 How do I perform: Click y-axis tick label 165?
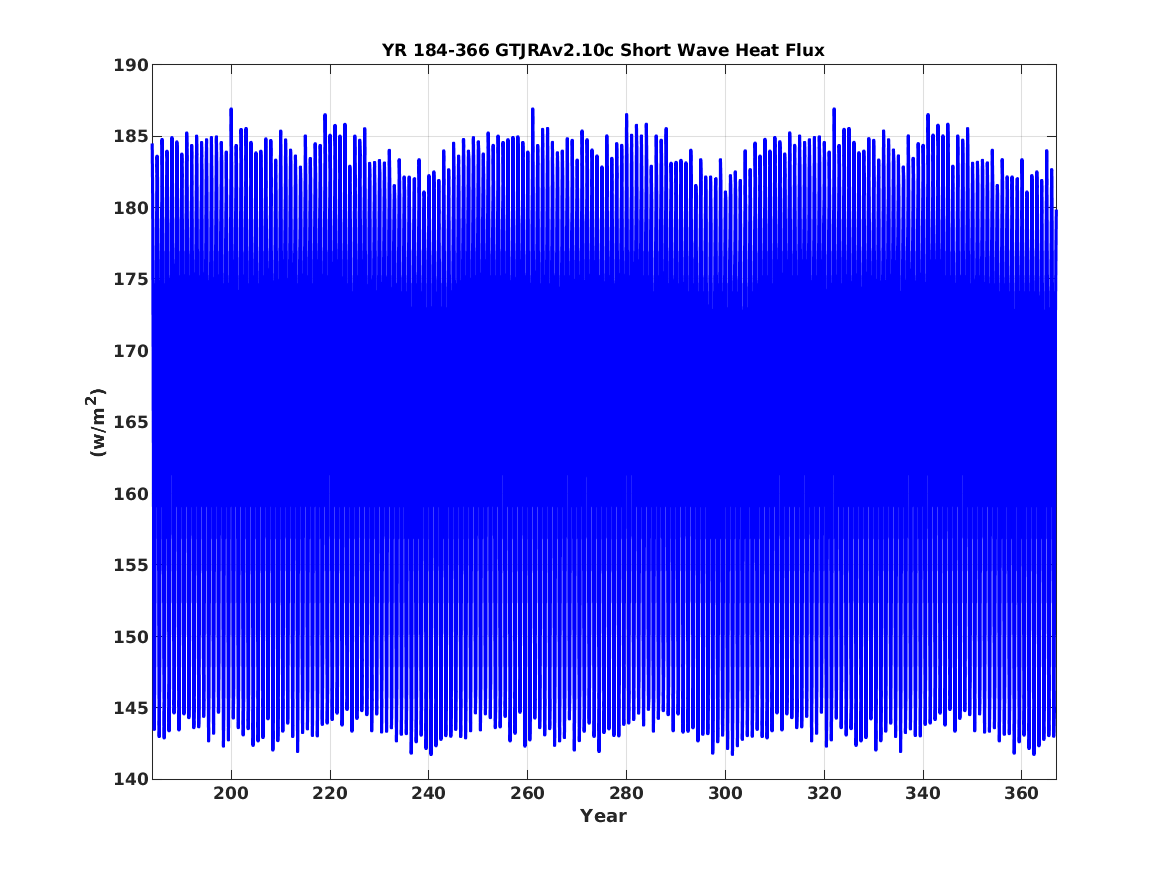pyautogui.click(x=130, y=422)
